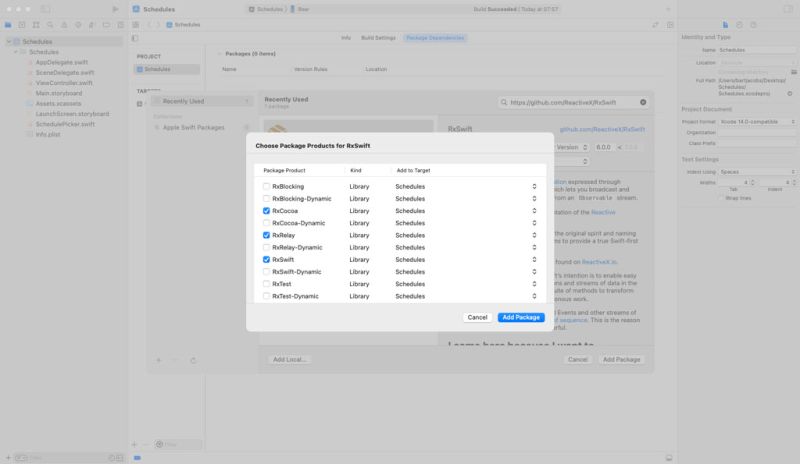Open the Indent Using Spaces dropdown

pyautogui.click(x=757, y=172)
